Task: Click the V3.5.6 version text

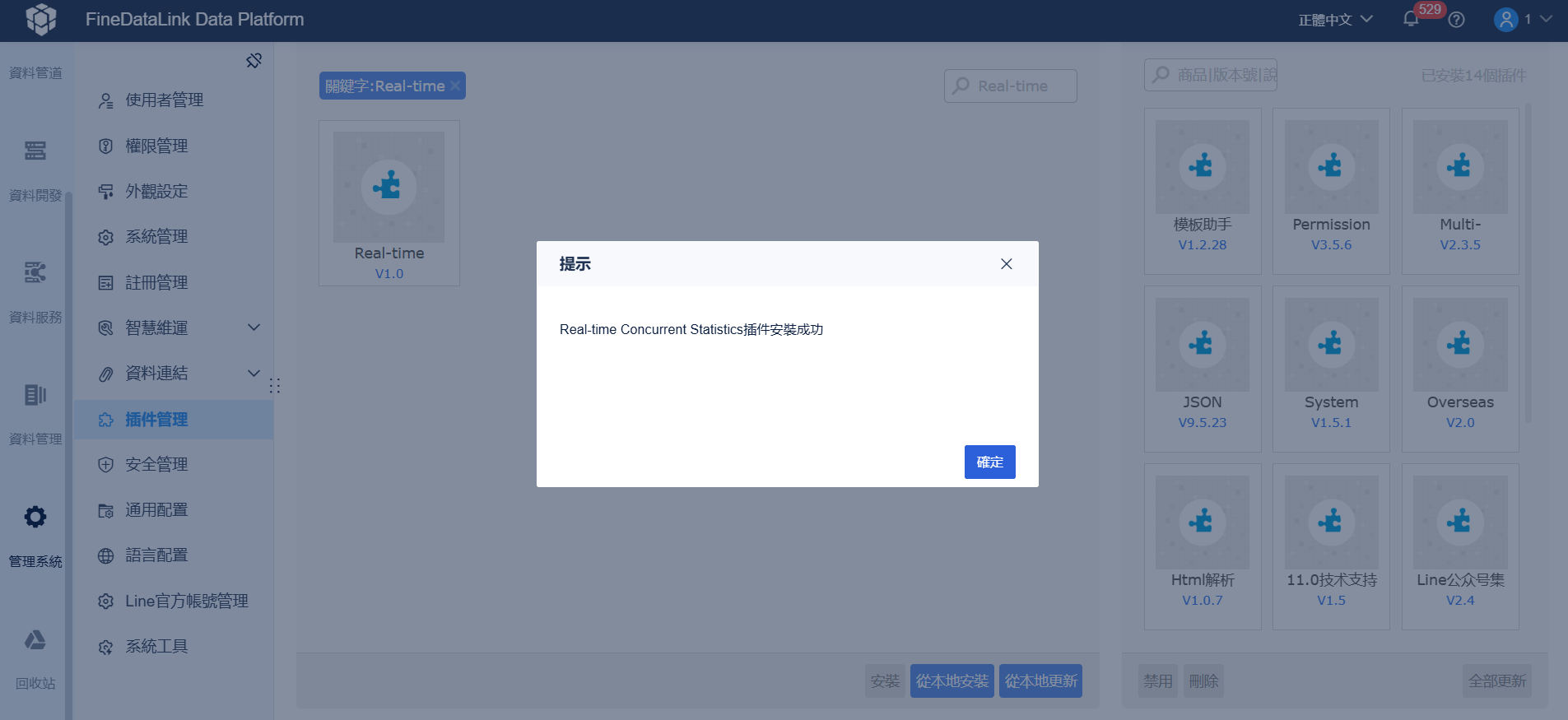Action: [x=1331, y=245]
